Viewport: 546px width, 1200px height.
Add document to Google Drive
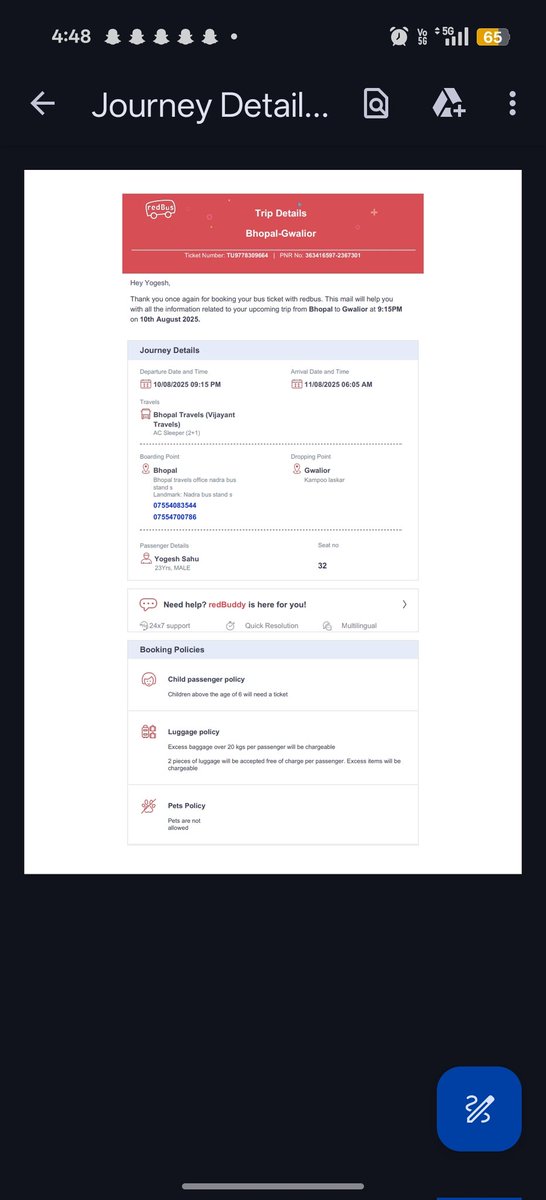coord(447,104)
